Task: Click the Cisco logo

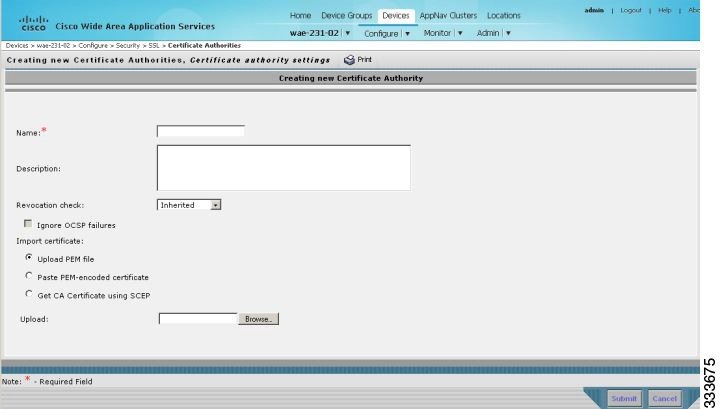Action: [34, 23]
